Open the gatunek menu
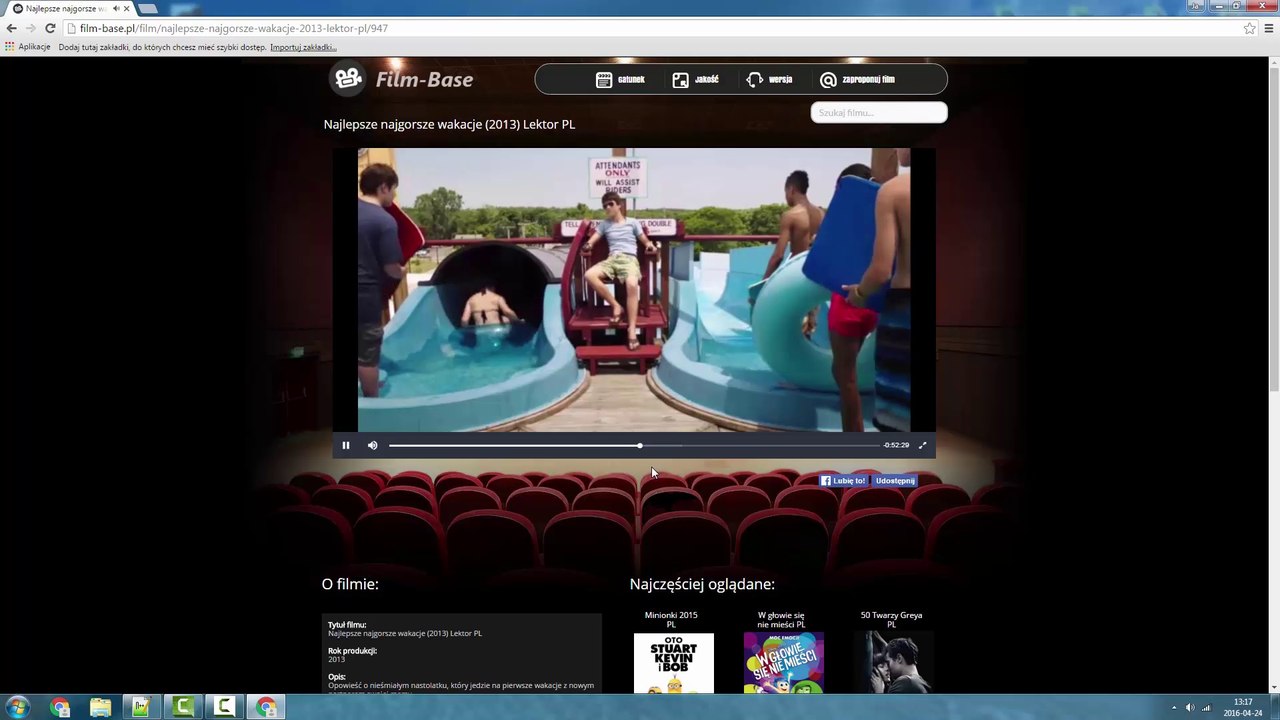Viewport: 1280px width, 720px height. point(620,79)
